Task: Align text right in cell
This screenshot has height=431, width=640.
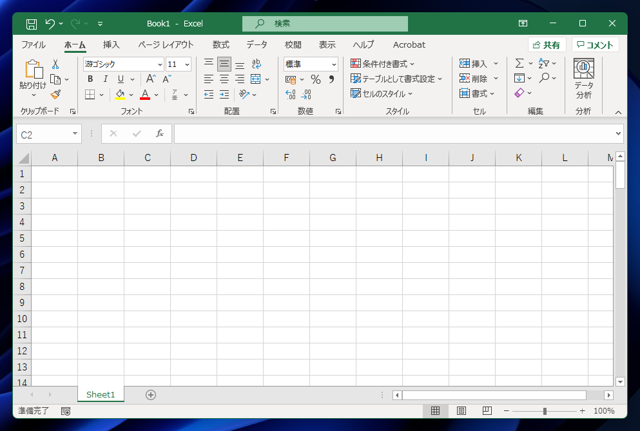Action: point(240,79)
